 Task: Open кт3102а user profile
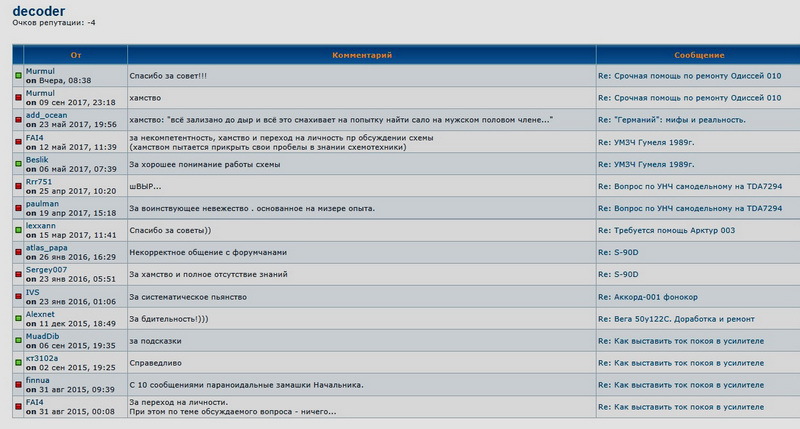point(42,358)
